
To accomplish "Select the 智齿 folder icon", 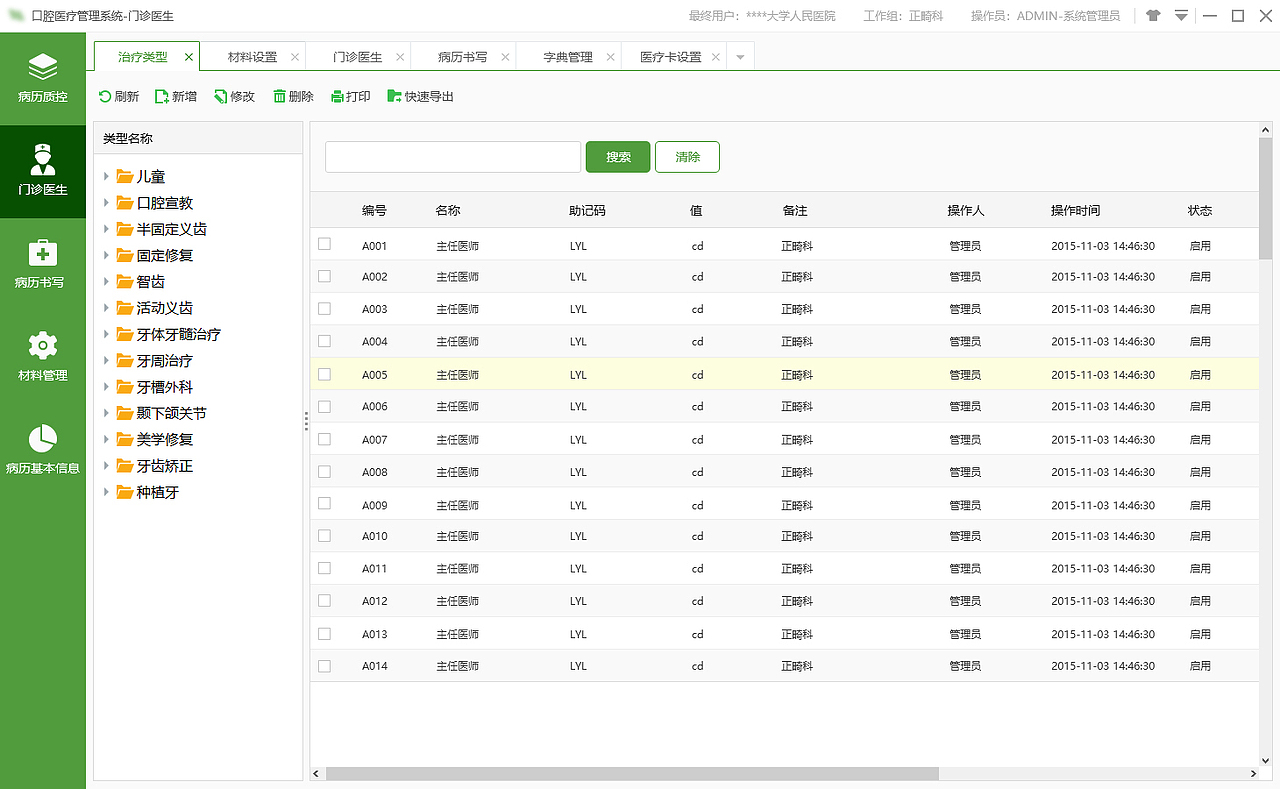I will click(x=125, y=282).
